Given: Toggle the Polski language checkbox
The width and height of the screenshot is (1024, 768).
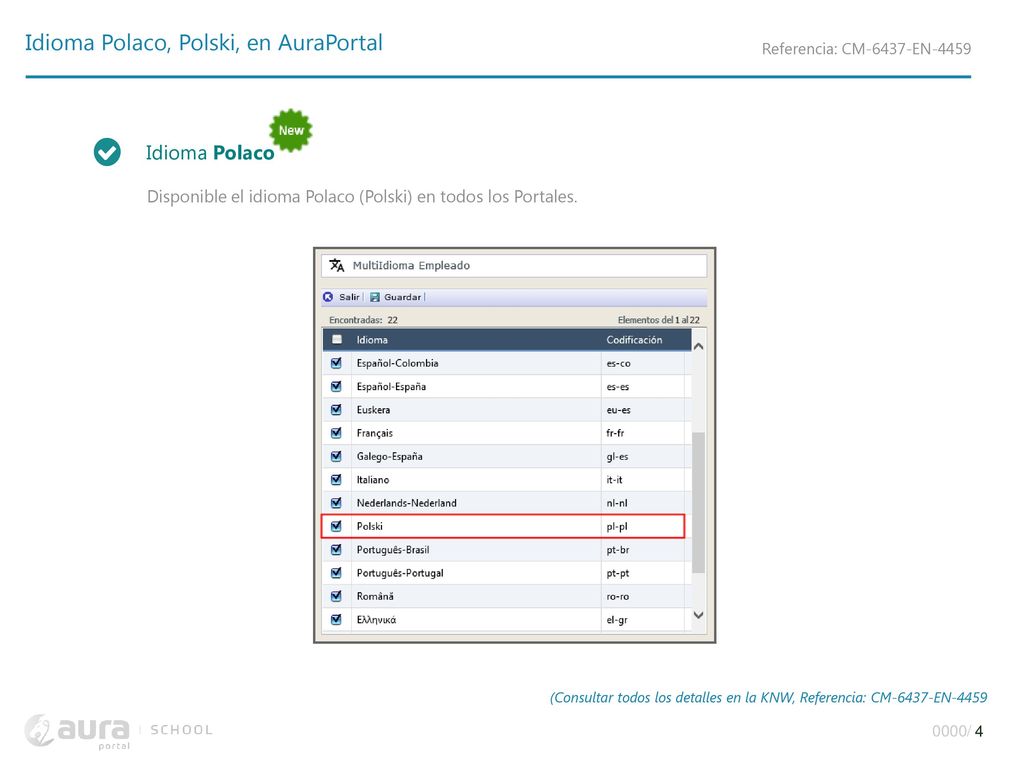Looking at the screenshot, I should click(336, 526).
